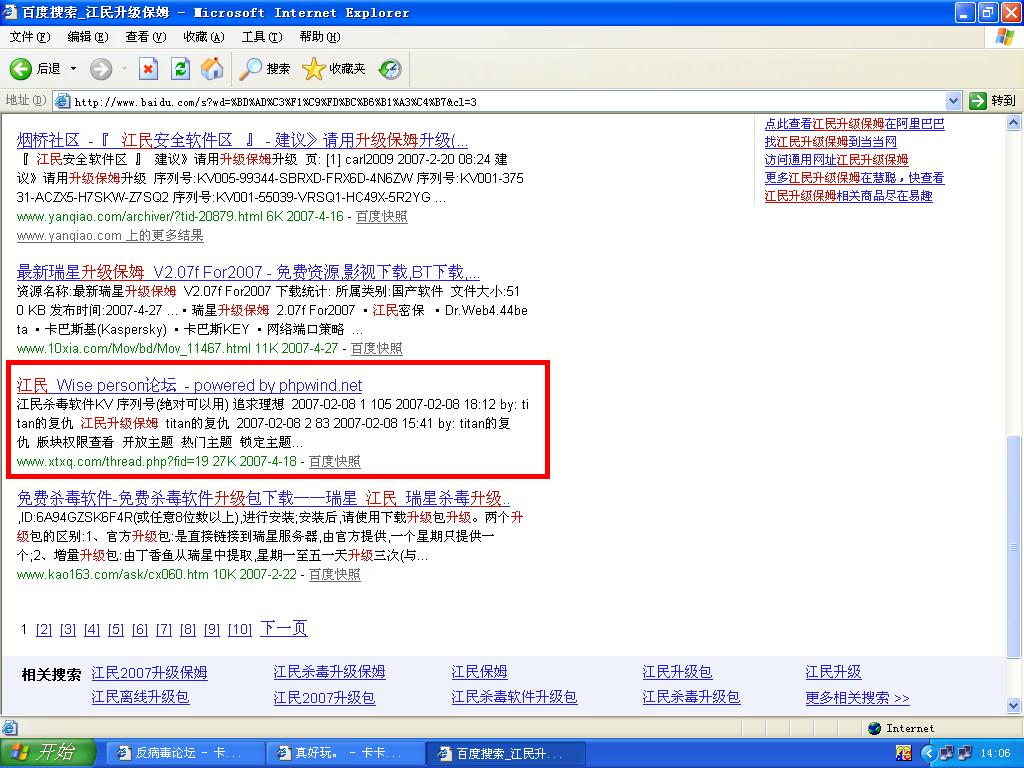Open 百度快照 for the 10xia.com result
This screenshot has height=768, width=1024.
377,348
